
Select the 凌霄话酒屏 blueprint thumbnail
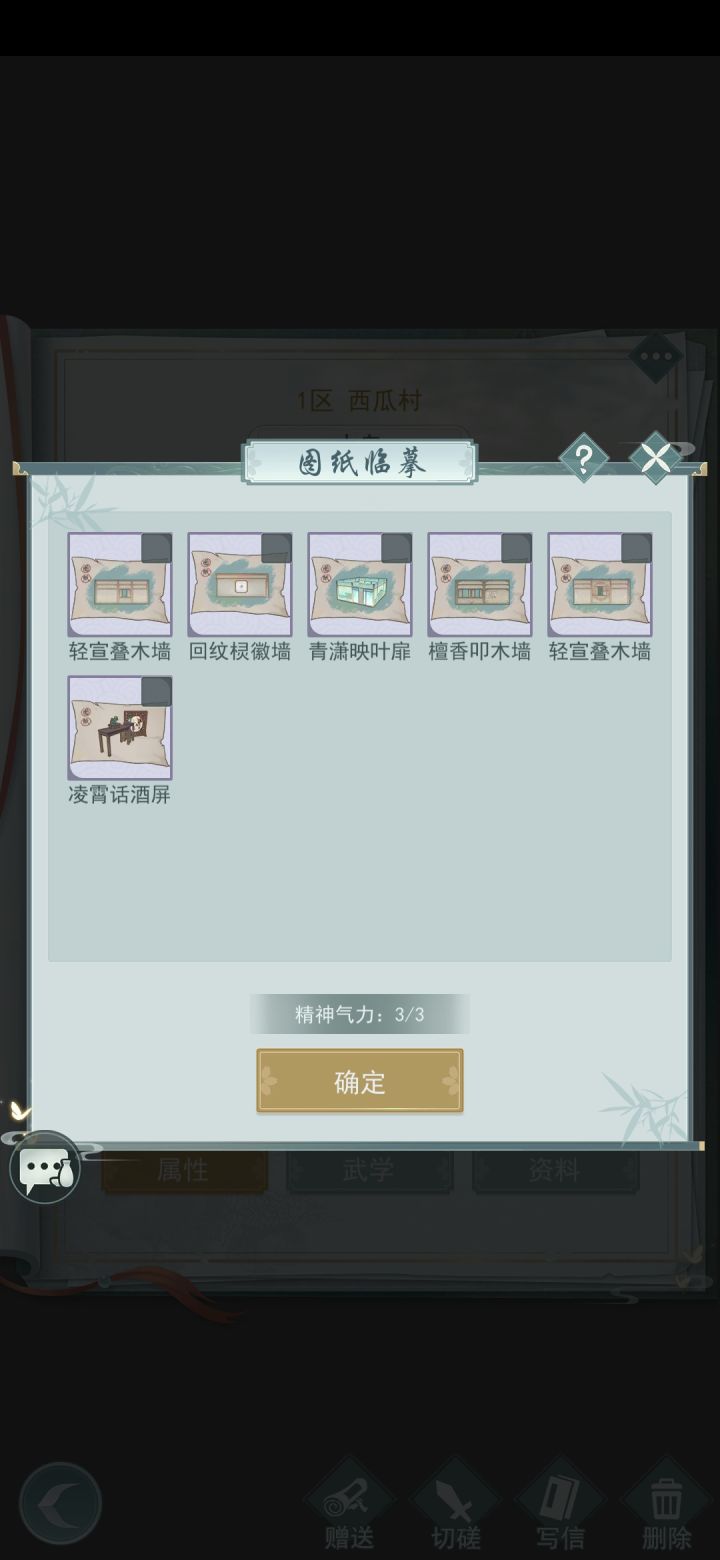(x=120, y=728)
